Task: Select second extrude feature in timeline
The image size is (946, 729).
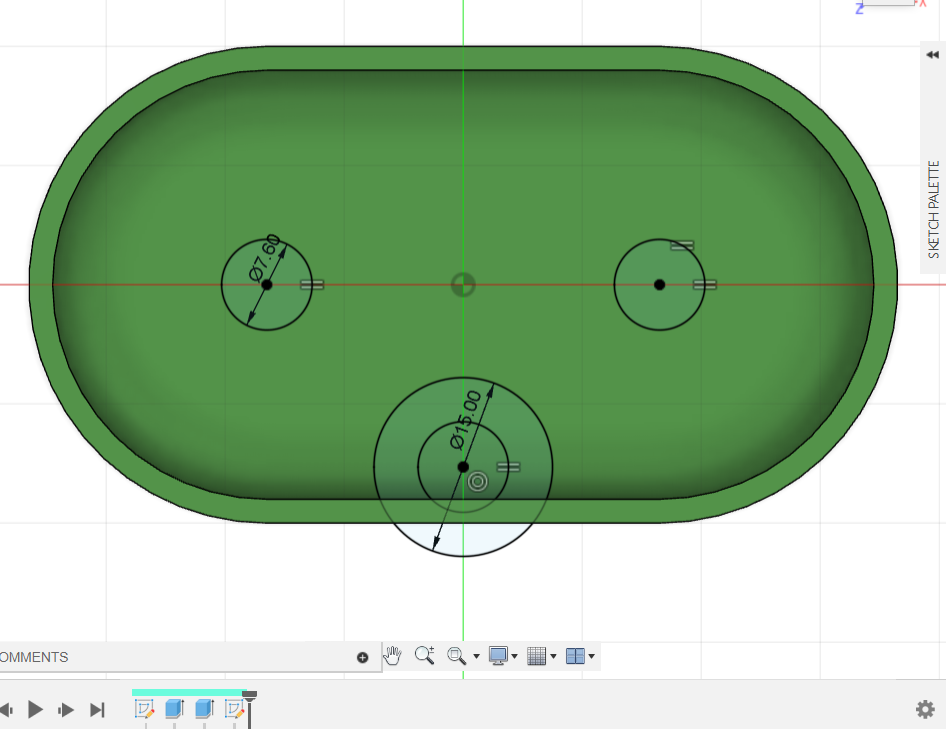Action: [204, 709]
